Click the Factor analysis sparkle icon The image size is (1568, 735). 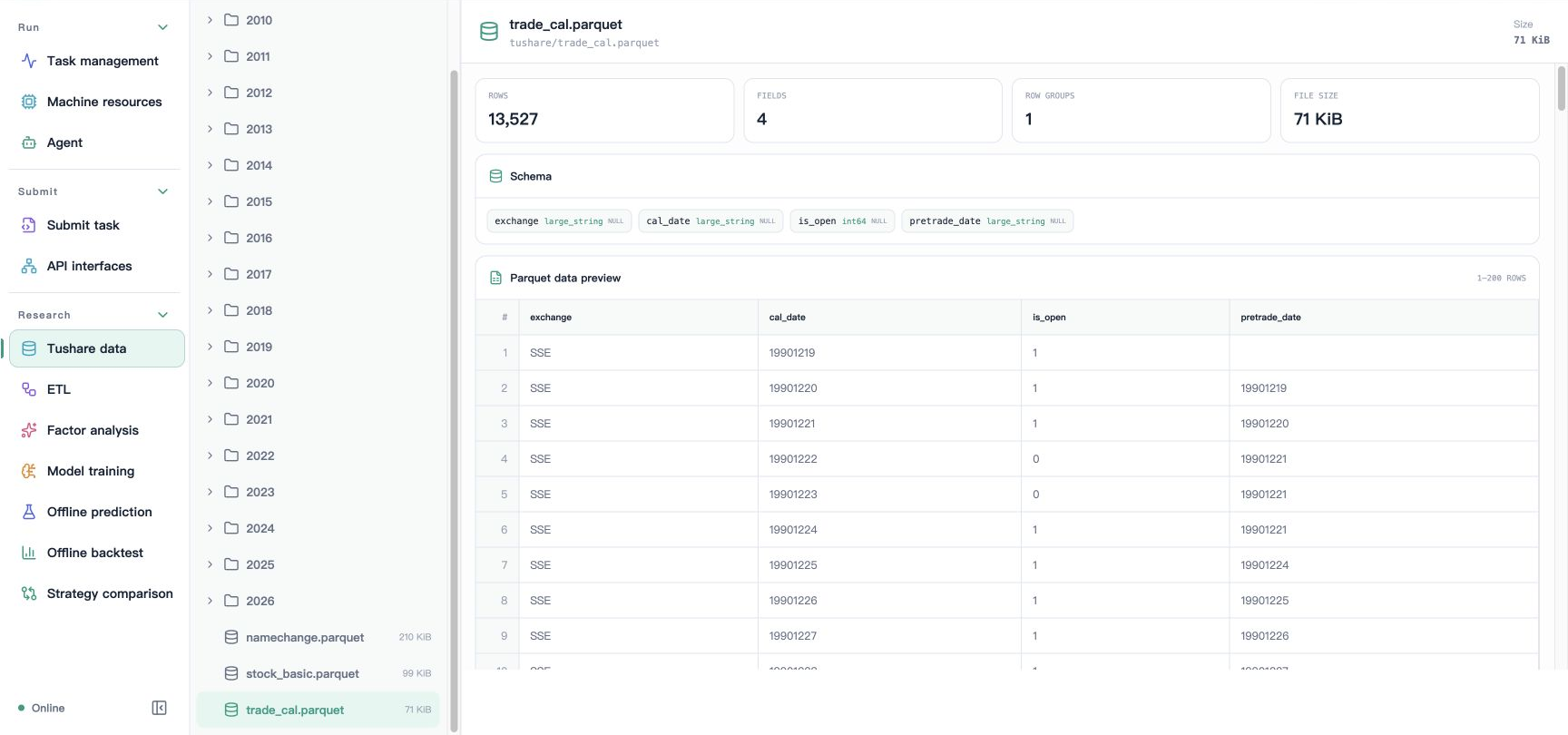(29, 430)
